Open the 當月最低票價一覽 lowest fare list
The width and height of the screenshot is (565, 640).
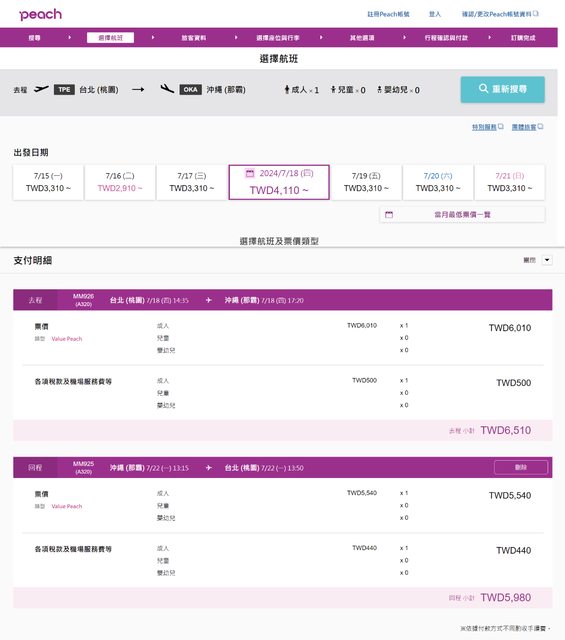(462, 215)
